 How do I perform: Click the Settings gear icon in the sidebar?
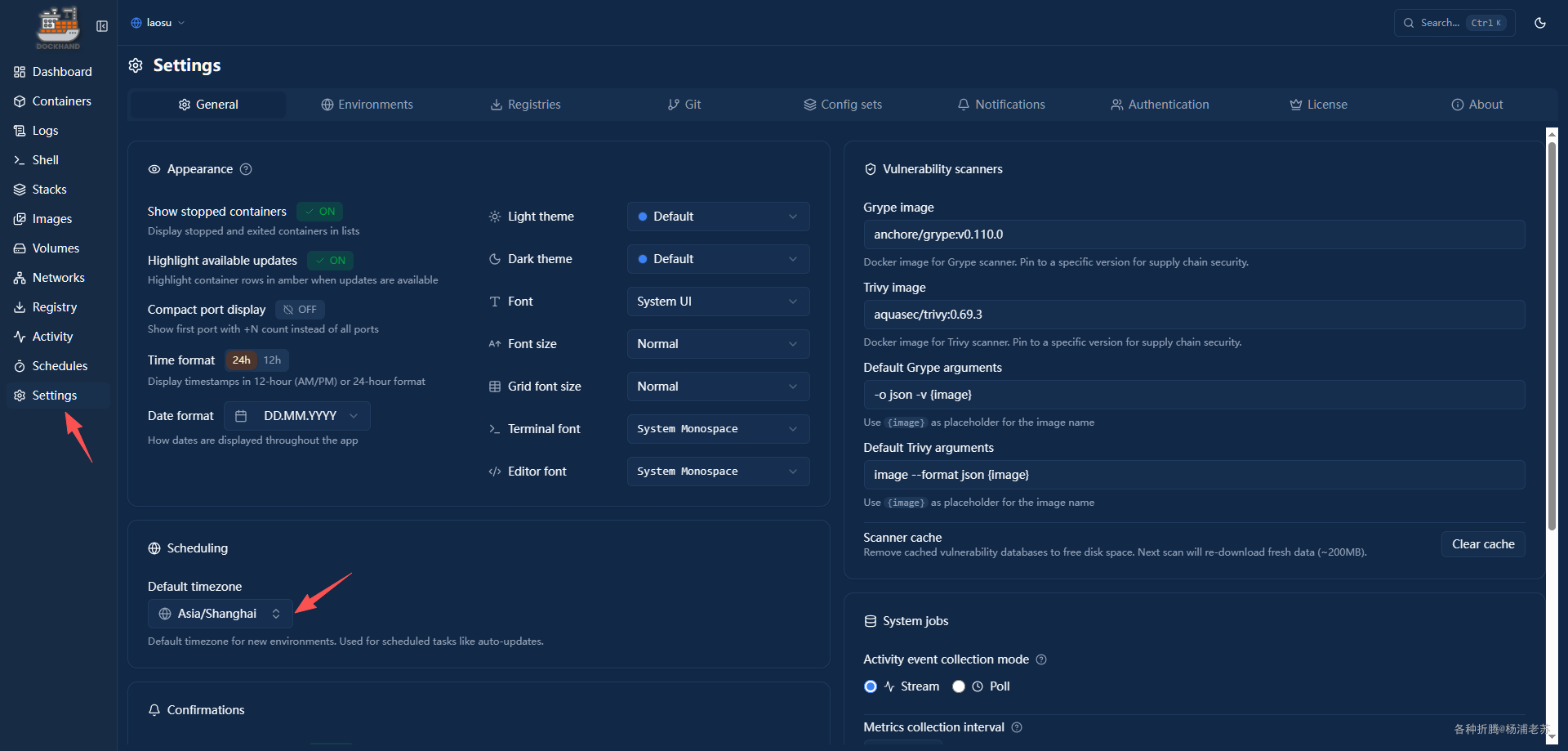click(20, 396)
